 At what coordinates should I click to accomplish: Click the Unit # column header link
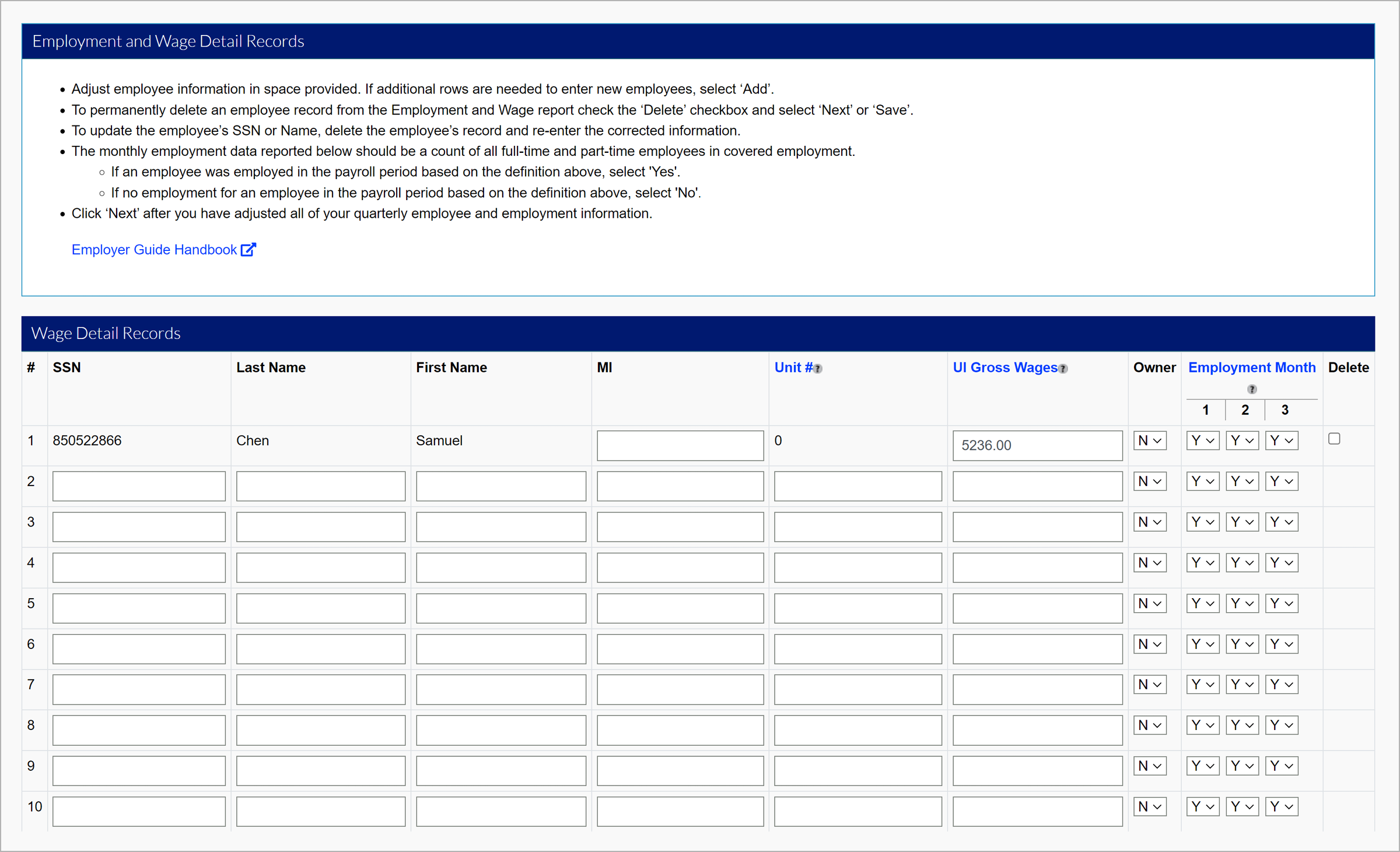(793, 368)
